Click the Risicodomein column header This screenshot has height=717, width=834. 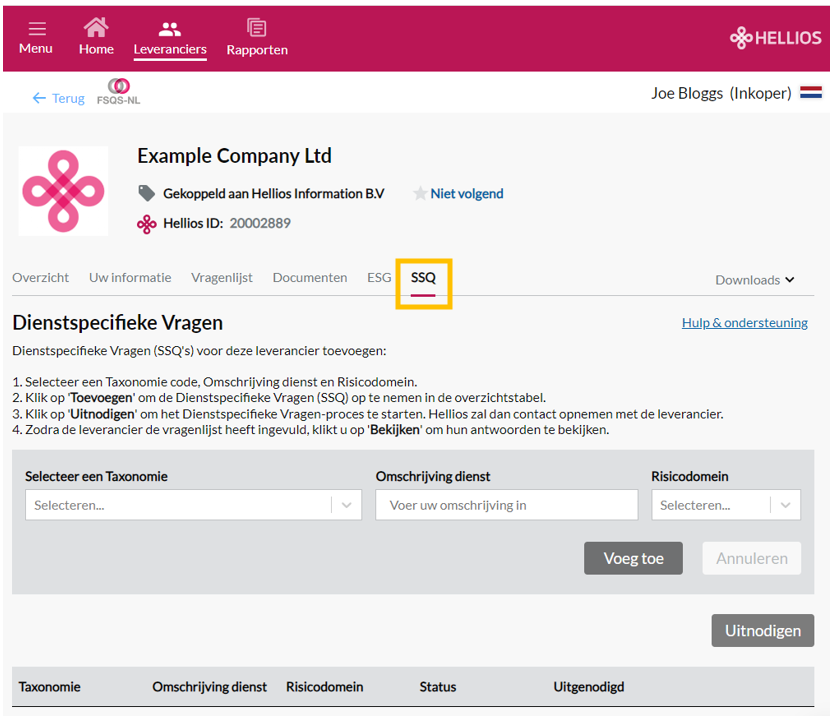click(x=324, y=687)
